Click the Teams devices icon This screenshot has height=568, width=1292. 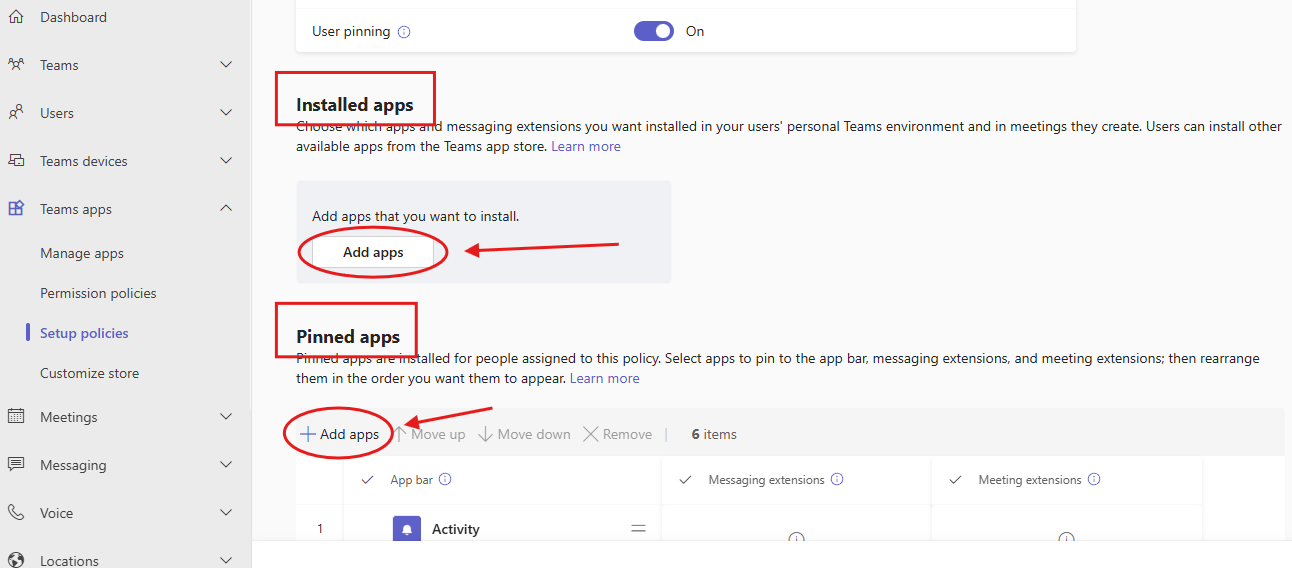[16, 161]
